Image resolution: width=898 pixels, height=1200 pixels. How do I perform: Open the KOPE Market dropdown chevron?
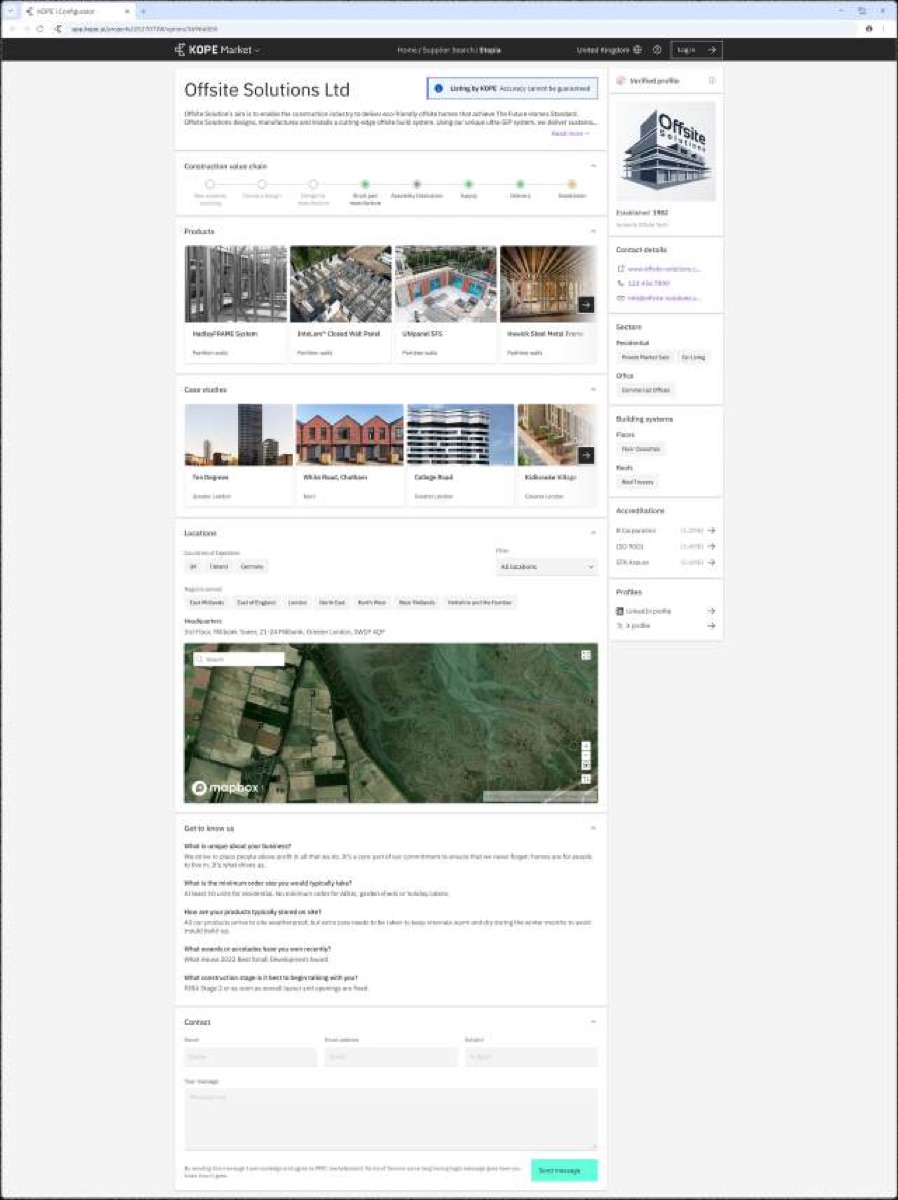(x=257, y=50)
